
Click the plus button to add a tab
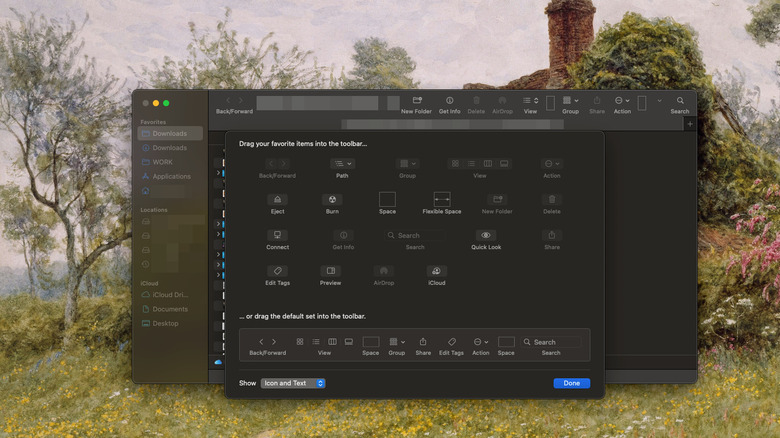pos(689,124)
